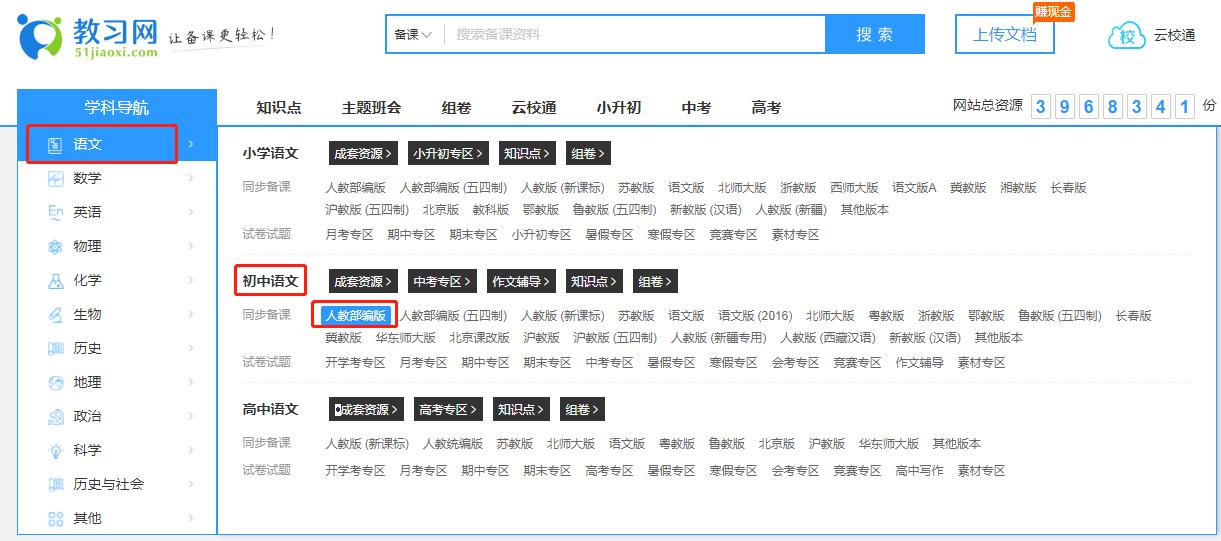Open 苏教版 link under 小学语文
Viewport: 1221px width, 541px height.
click(636, 188)
